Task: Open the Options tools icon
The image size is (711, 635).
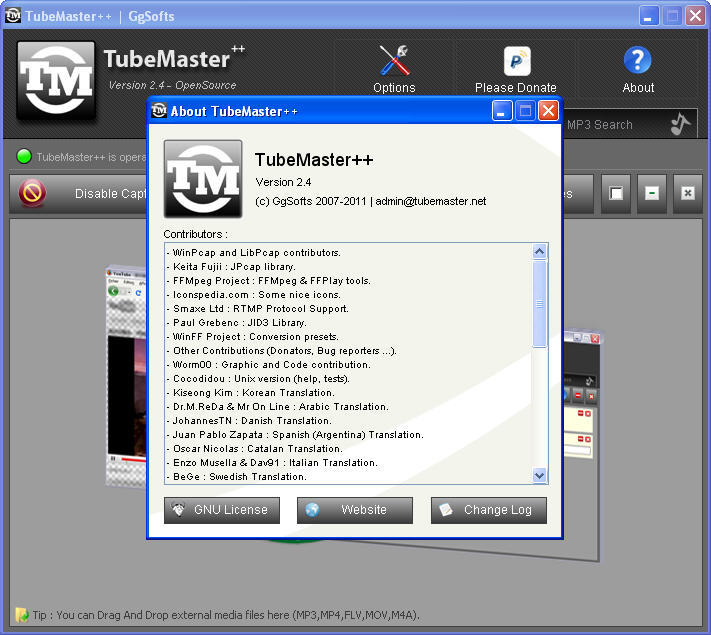Action: point(394,60)
